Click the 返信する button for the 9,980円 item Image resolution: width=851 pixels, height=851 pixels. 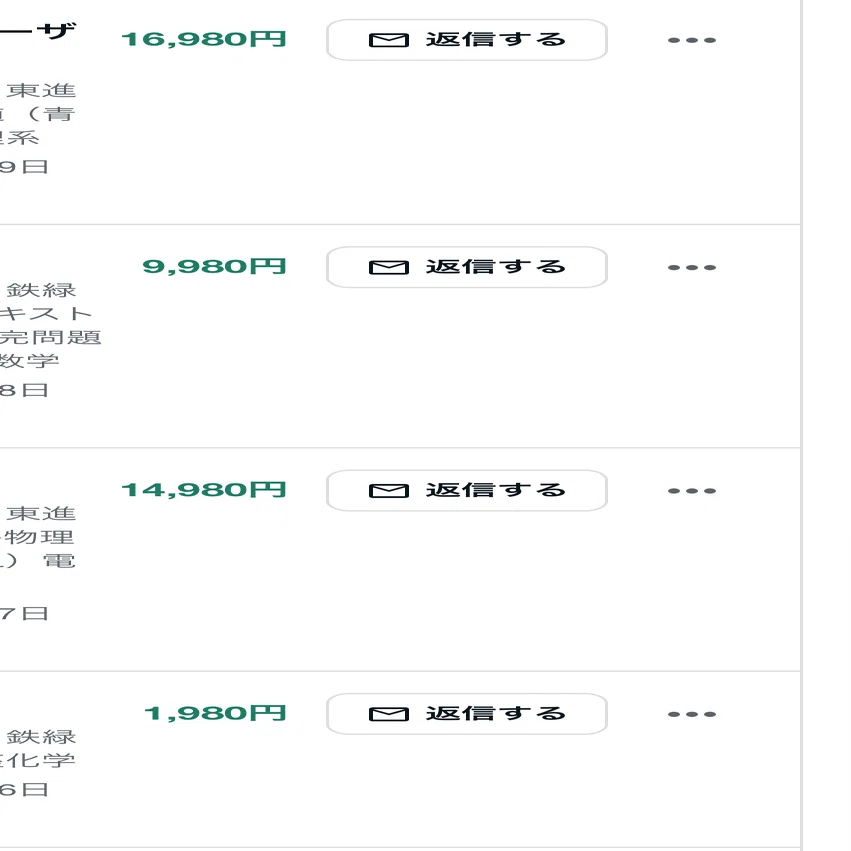click(466, 267)
